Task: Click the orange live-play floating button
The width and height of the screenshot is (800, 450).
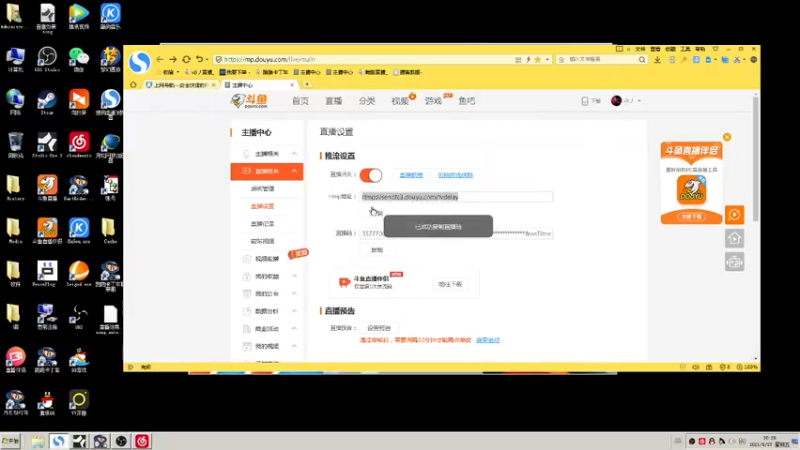Action: tap(734, 215)
